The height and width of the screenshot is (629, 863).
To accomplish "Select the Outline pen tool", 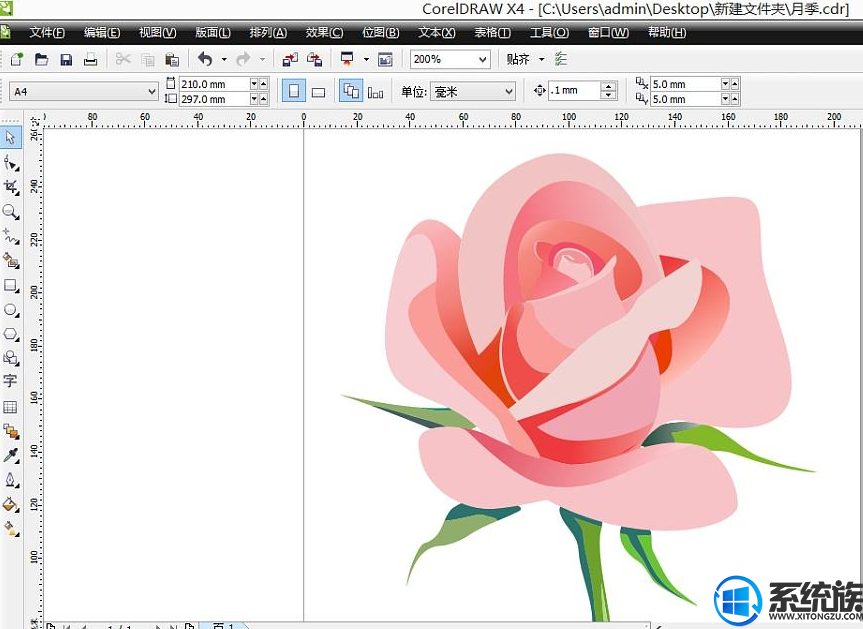I will point(11,480).
